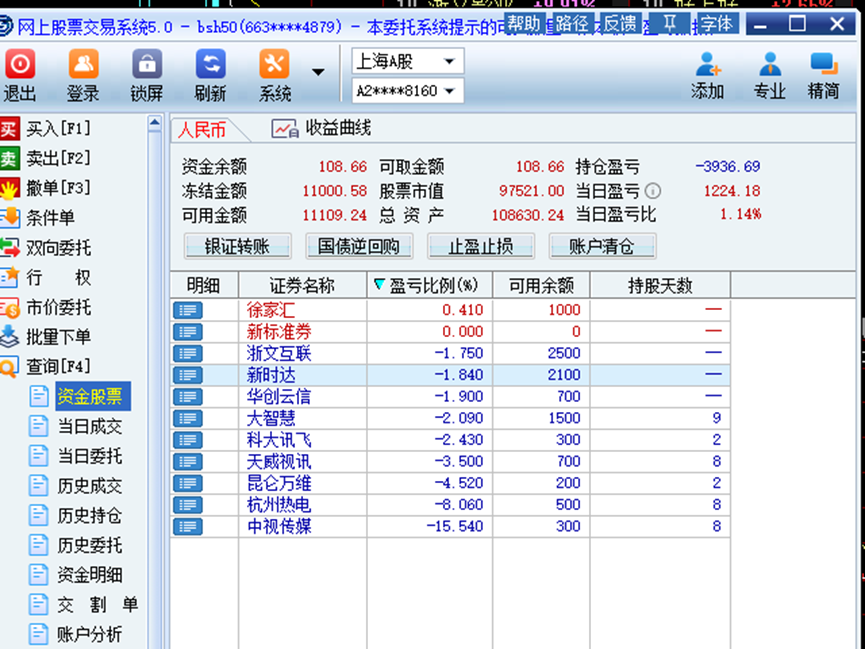Expand arrow next to 系统 toolbar
The height and width of the screenshot is (649, 865).
(318, 72)
